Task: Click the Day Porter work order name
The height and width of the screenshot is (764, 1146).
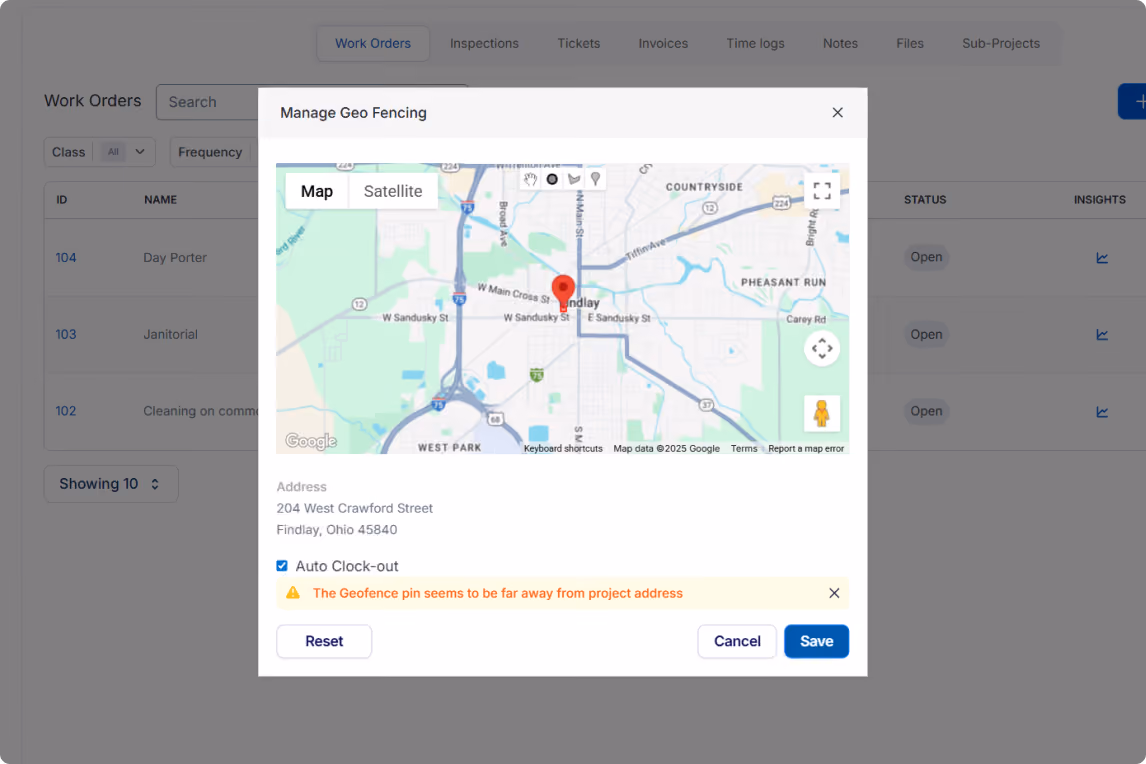Action: pos(175,257)
